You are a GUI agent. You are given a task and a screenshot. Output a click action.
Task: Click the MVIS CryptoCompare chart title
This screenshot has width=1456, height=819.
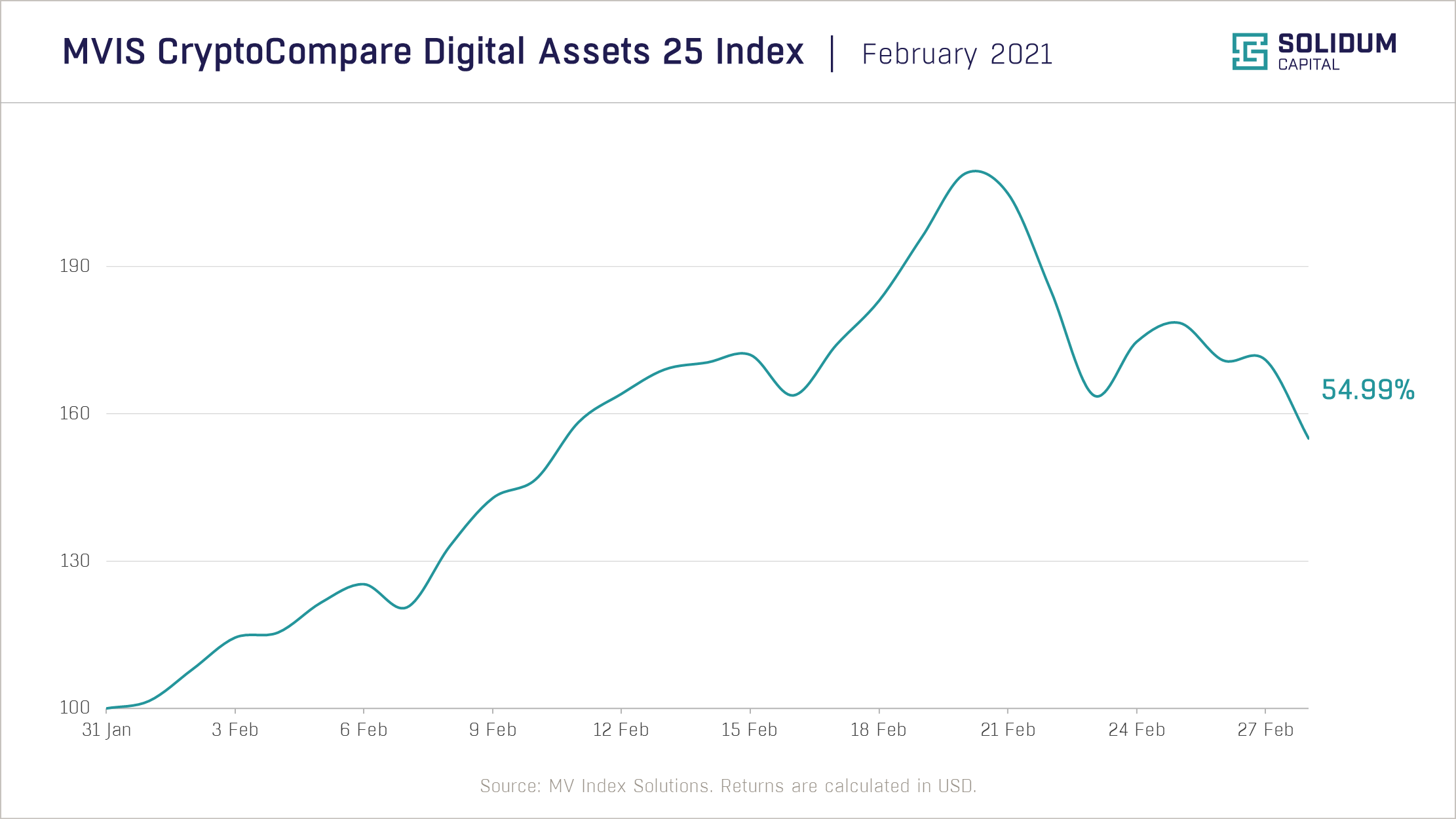(x=433, y=52)
